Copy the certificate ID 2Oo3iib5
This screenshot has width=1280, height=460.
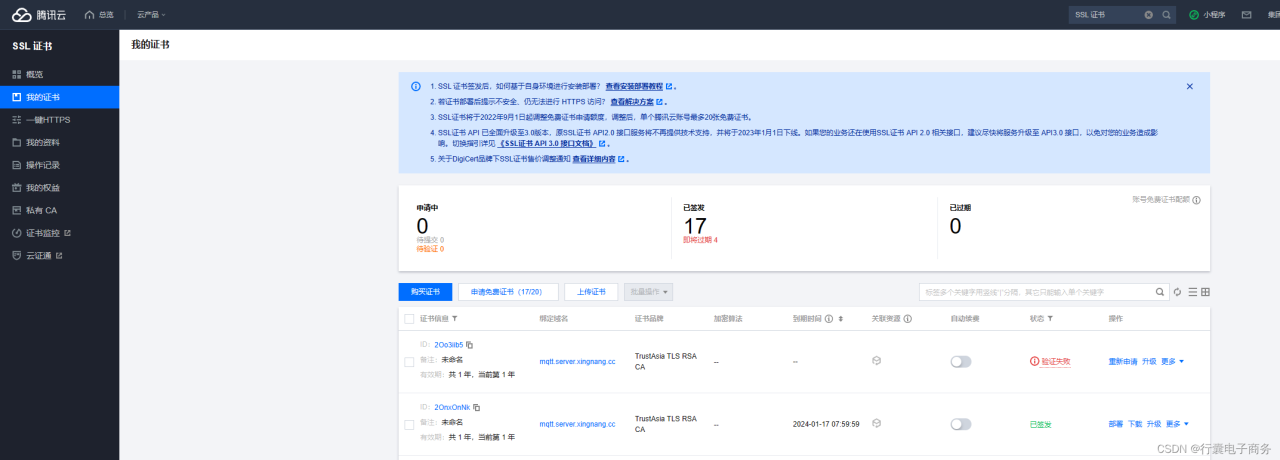click(470, 344)
